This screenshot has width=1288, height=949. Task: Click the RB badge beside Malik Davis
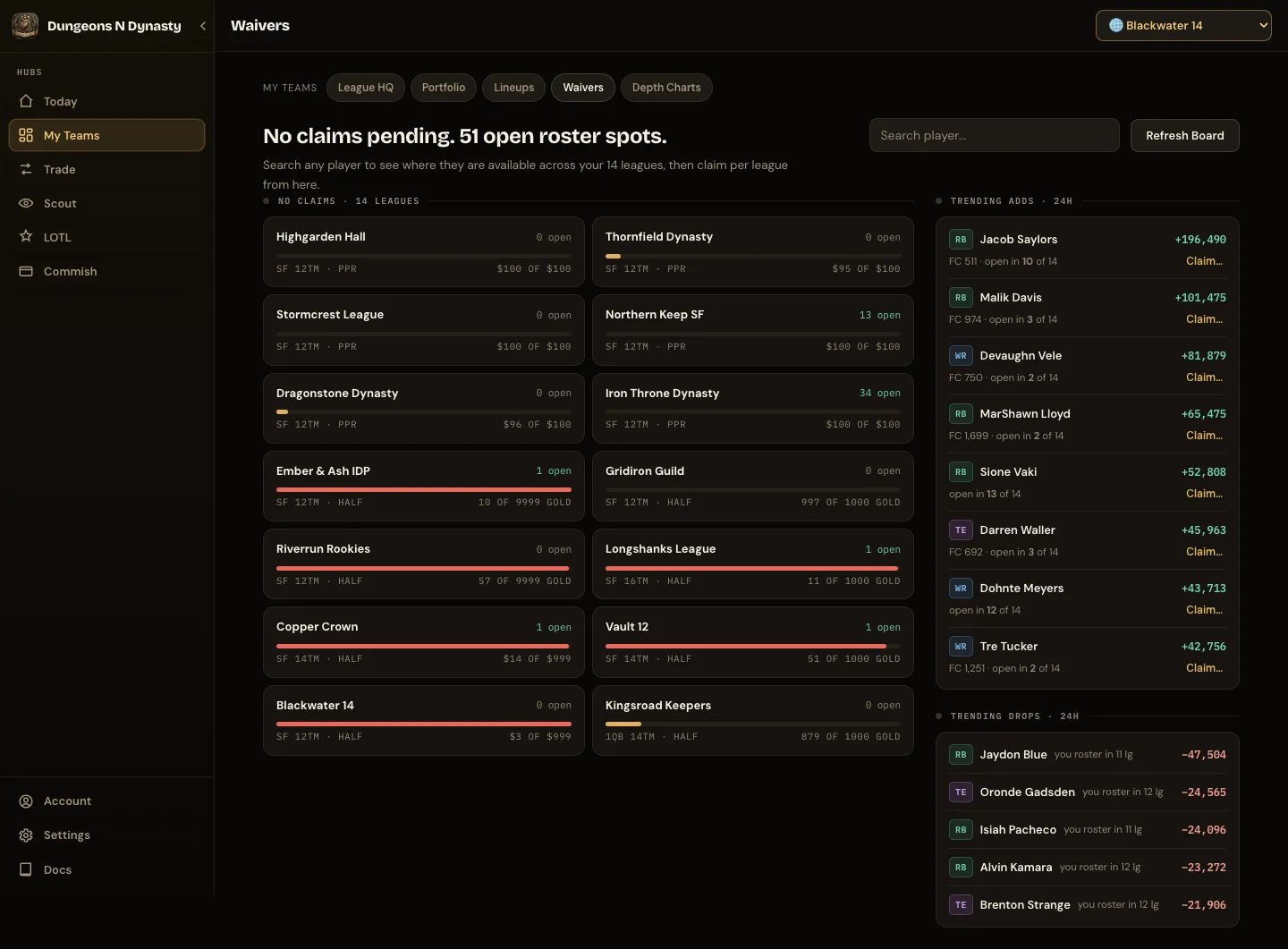(x=961, y=298)
